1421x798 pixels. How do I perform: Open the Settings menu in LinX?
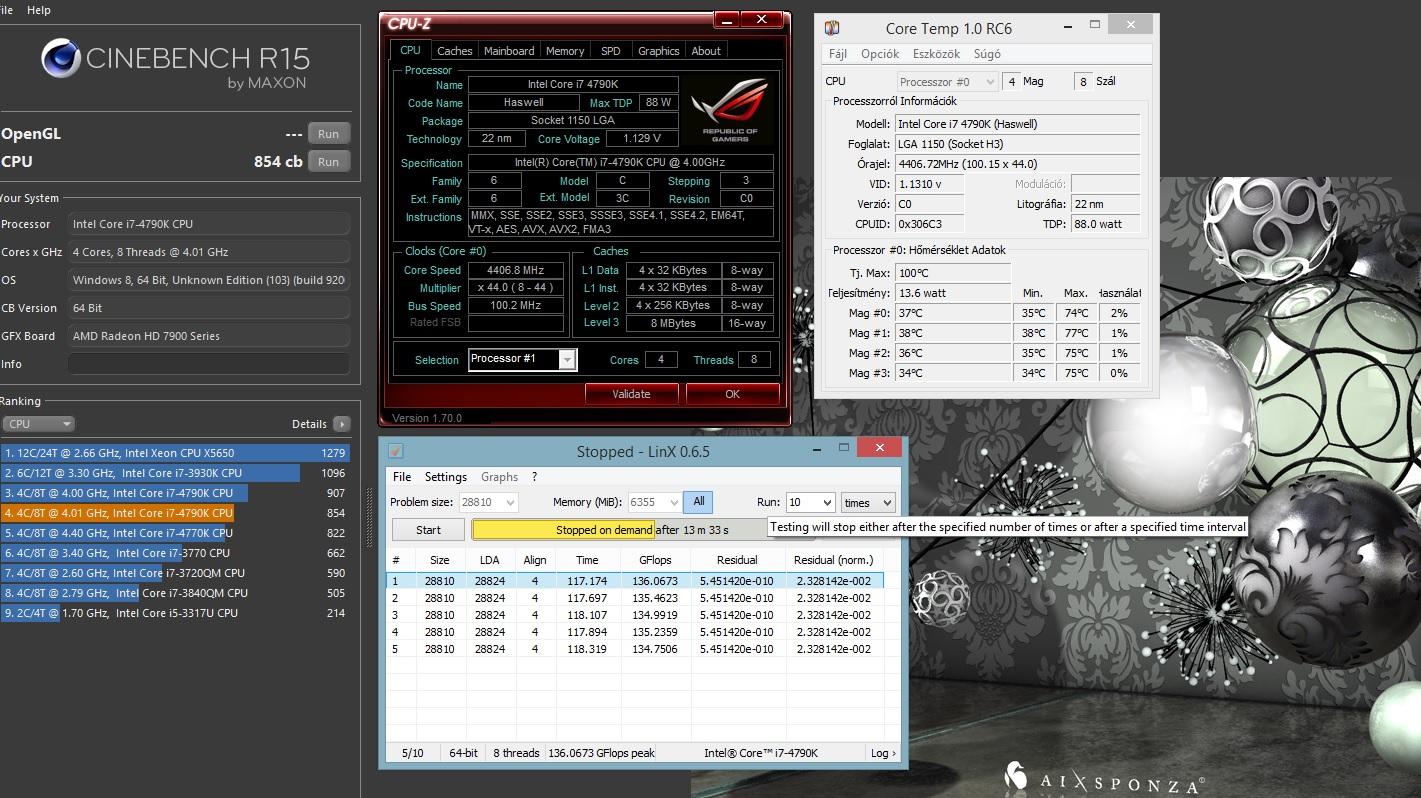click(446, 477)
